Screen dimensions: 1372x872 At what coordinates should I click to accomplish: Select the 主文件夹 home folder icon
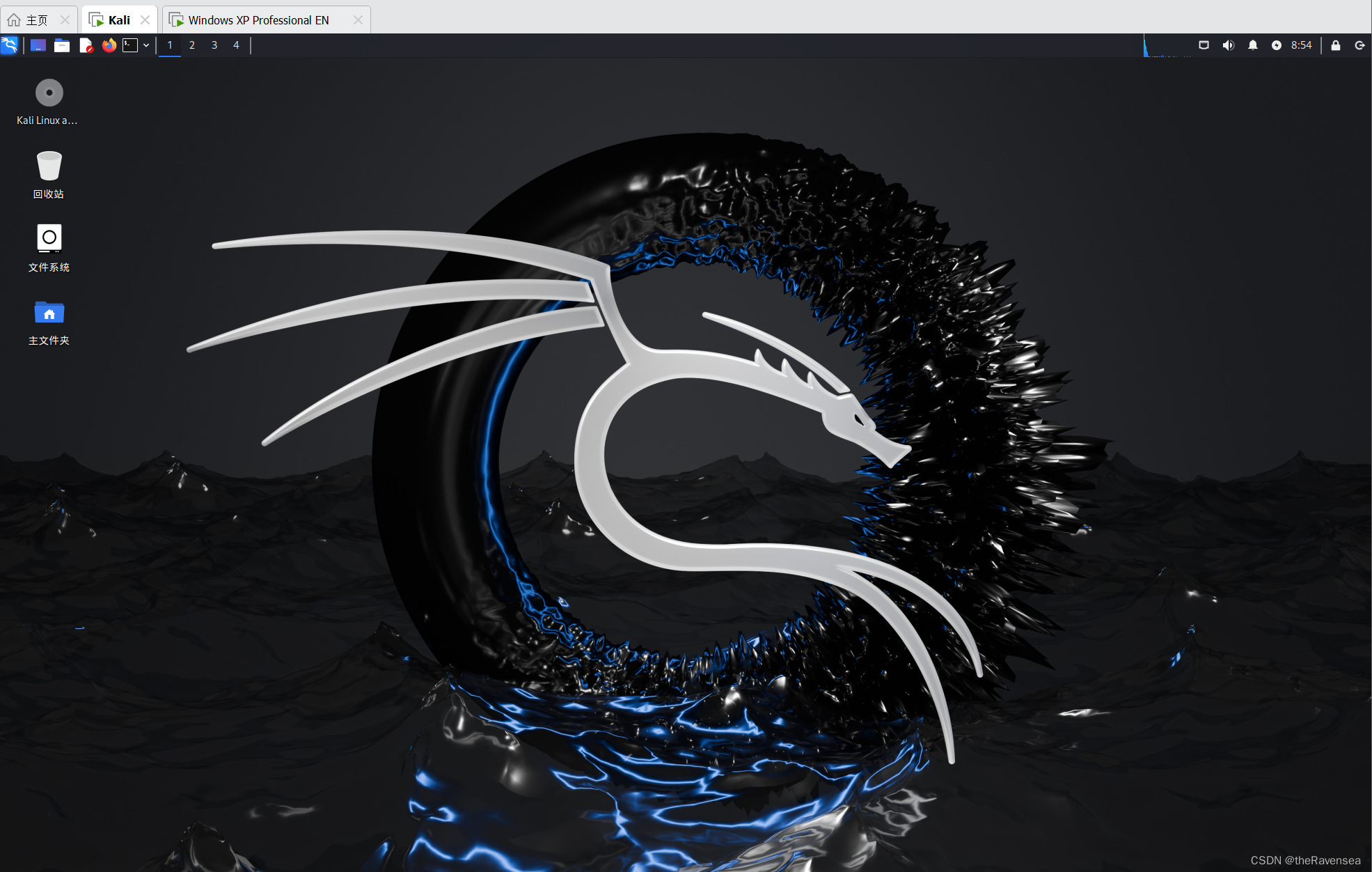49,322
